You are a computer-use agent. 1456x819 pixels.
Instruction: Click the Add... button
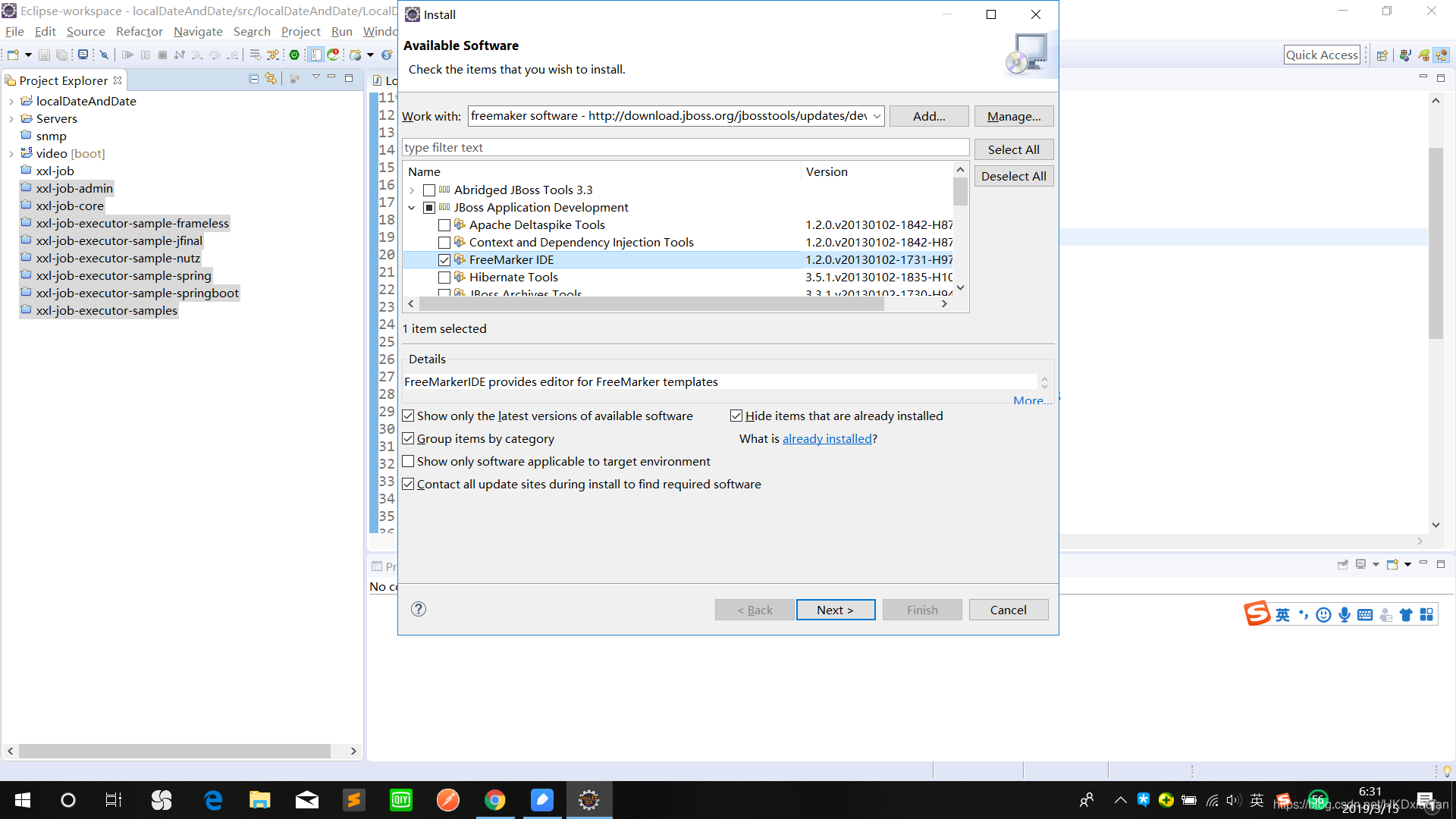(x=929, y=116)
